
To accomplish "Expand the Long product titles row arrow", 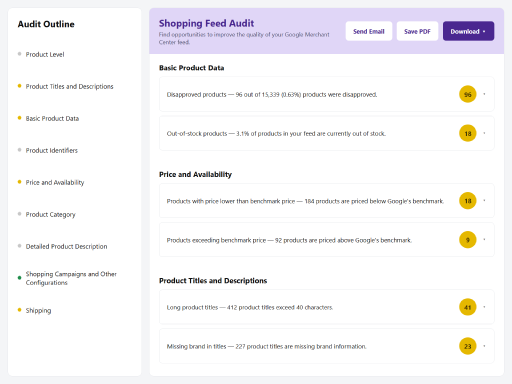I will click(x=484, y=307).
